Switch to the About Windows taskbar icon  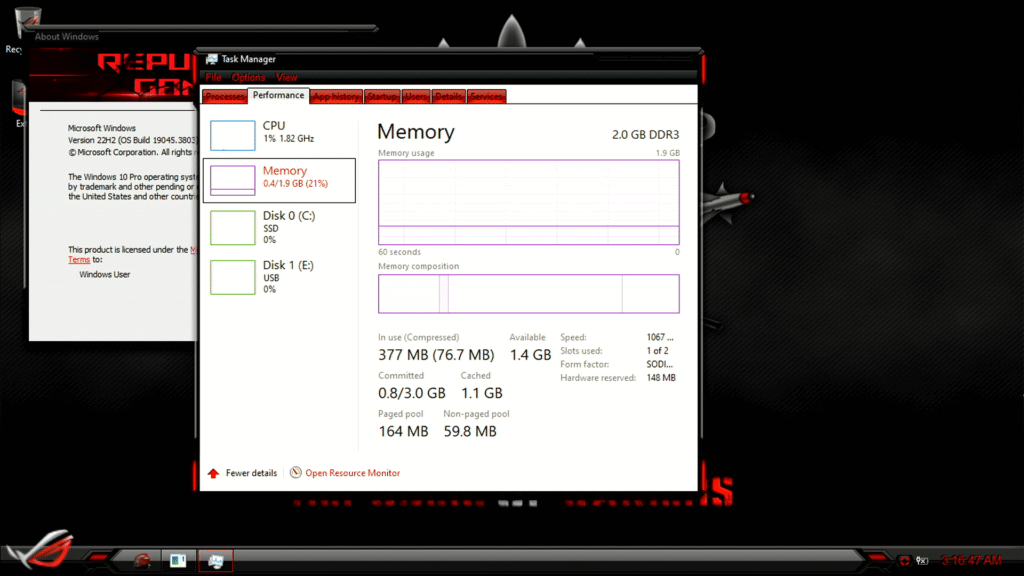coord(178,560)
